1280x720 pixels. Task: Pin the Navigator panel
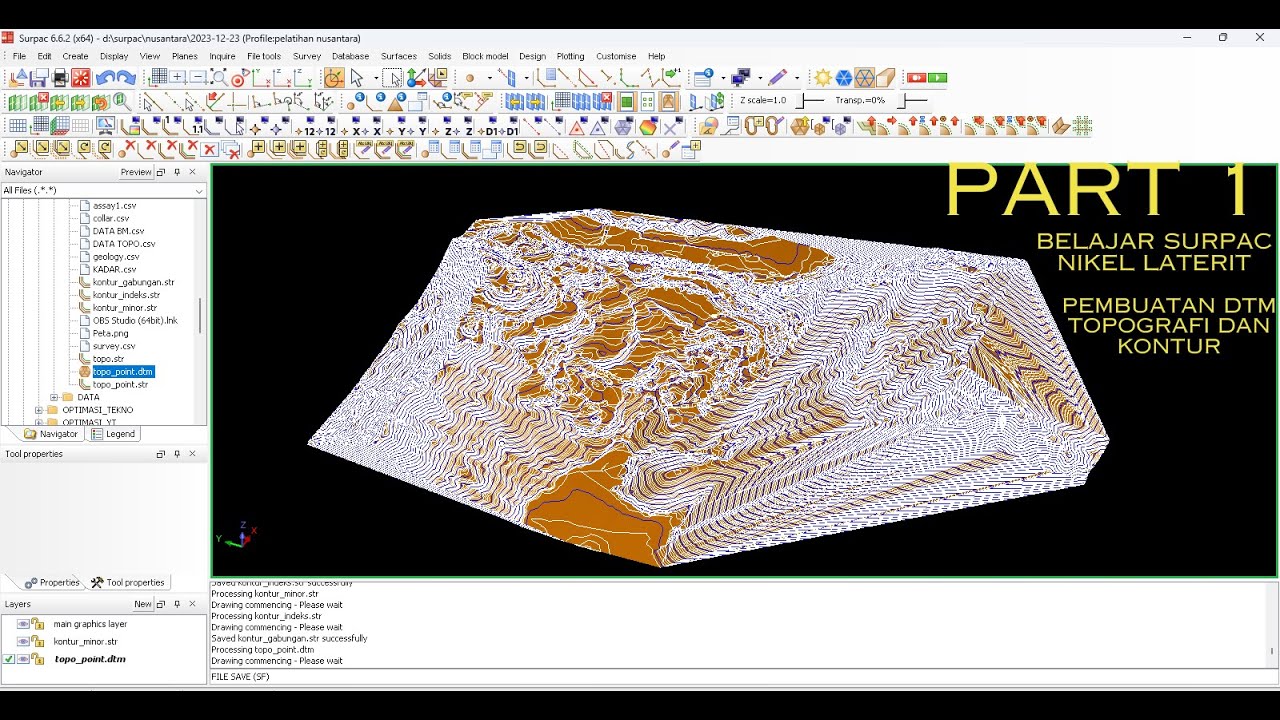(x=177, y=172)
